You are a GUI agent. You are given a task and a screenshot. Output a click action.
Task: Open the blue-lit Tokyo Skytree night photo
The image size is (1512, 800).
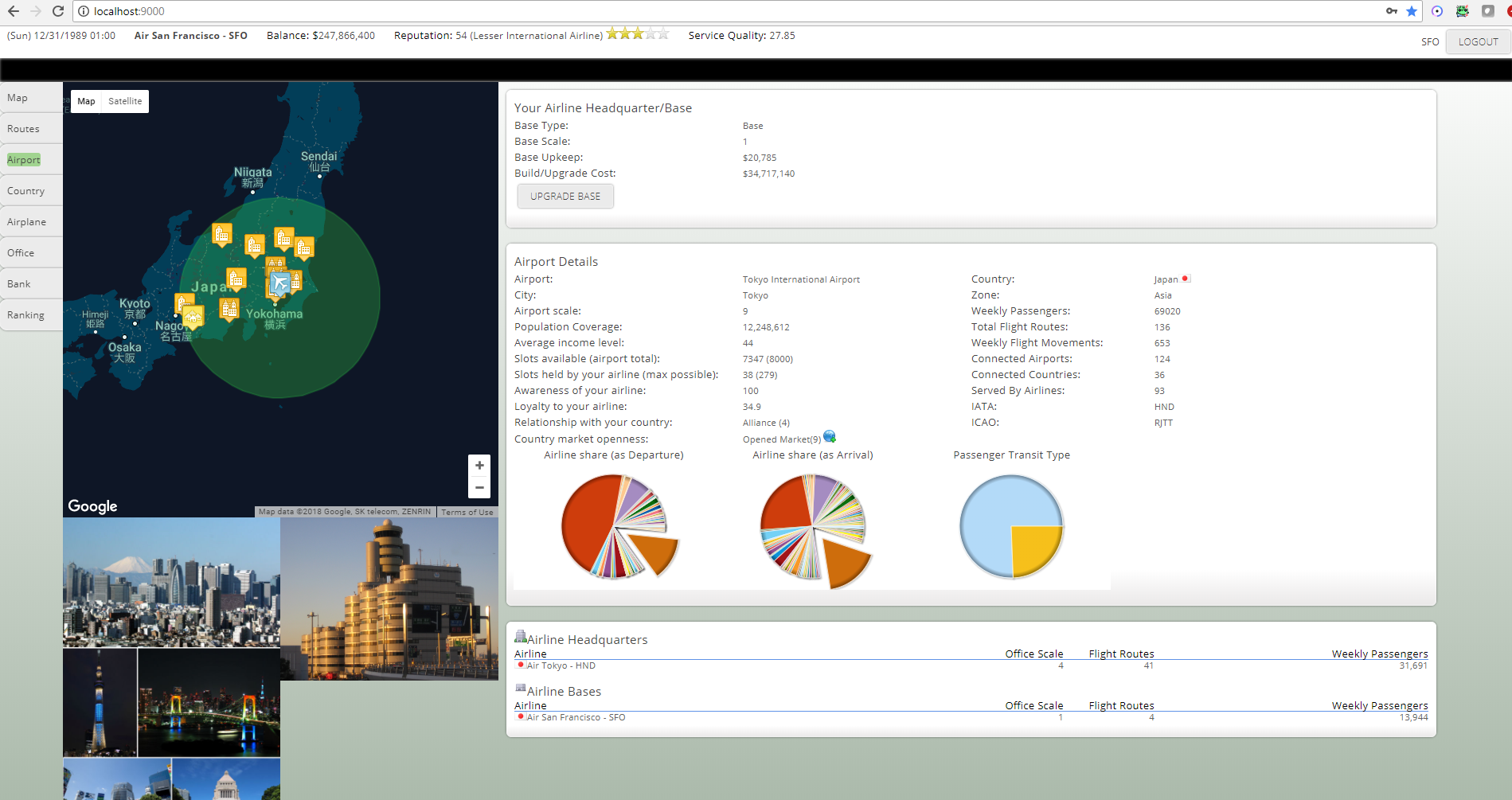point(100,702)
